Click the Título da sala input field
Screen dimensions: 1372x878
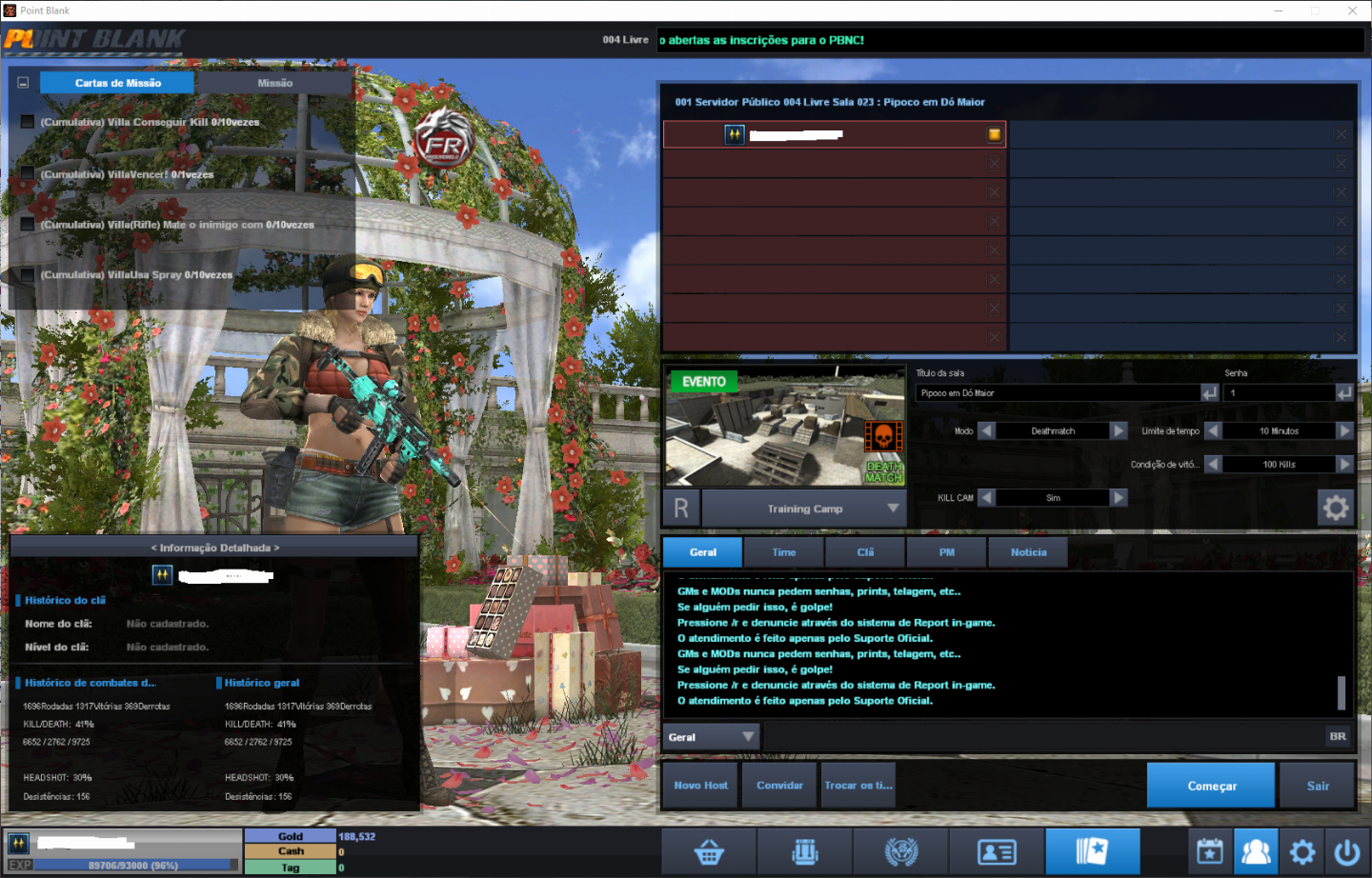tap(1058, 392)
